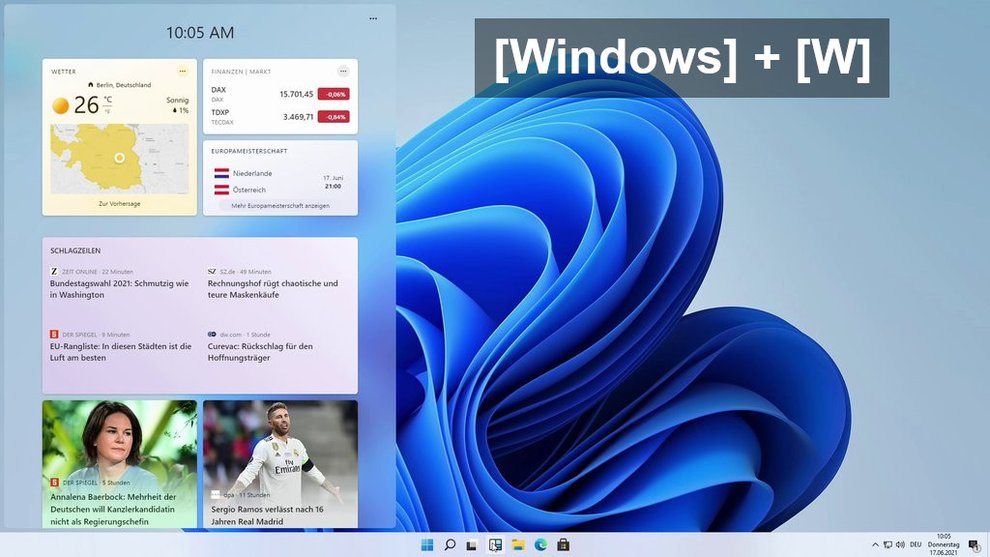Image resolution: width=990 pixels, height=557 pixels.
Task: Switch temperature unit to Fahrenheit
Action: pyautogui.click(x=108, y=111)
